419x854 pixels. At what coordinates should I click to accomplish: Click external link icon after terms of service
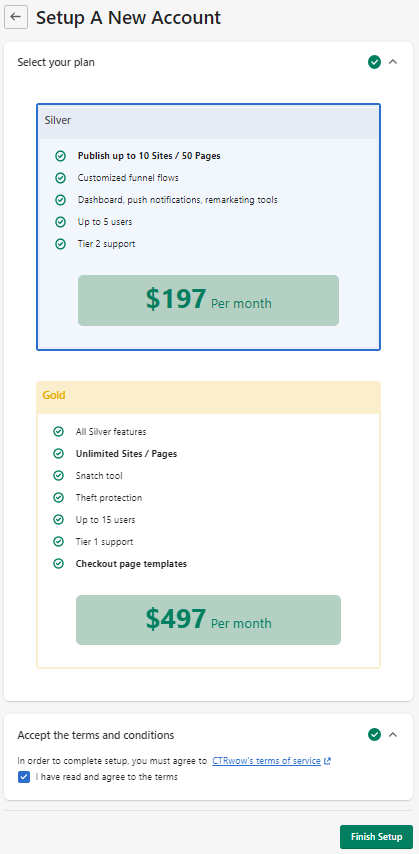(x=327, y=761)
